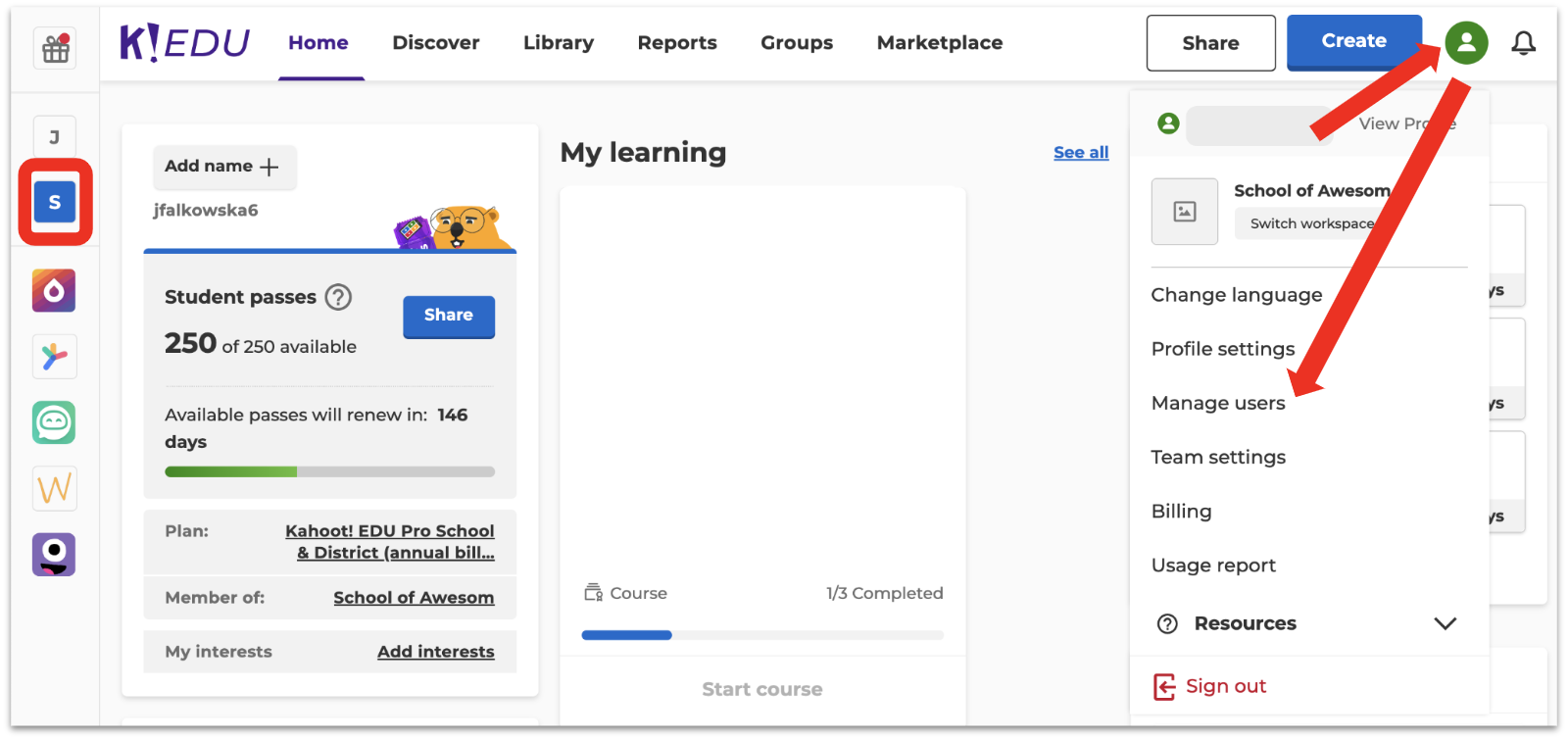The width and height of the screenshot is (1568, 739).
Task: Open the purple one-eyed monster app icon
Action: point(54,555)
